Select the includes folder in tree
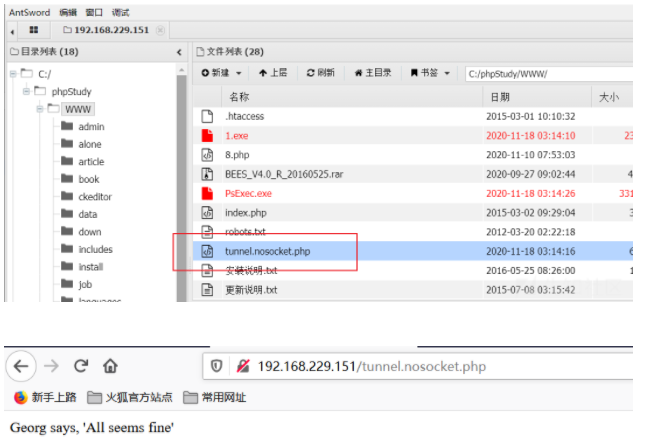649x438 pixels. [95, 249]
